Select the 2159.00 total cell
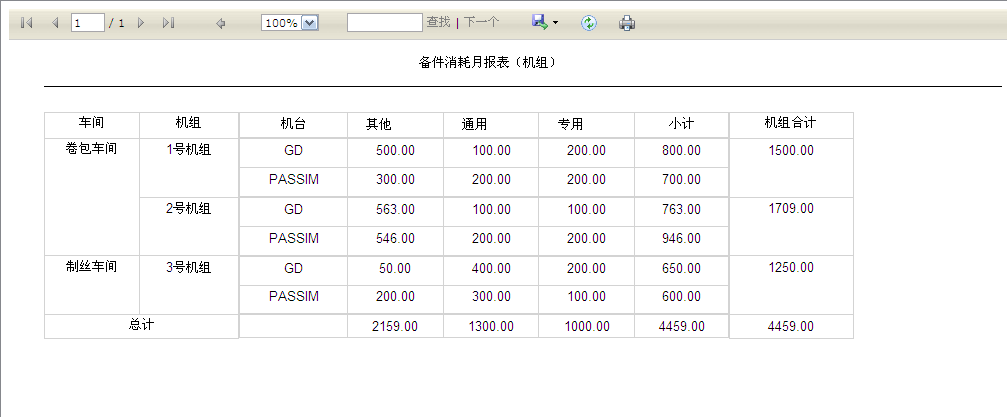The width and height of the screenshot is (1007, 417). pyautogui.click(x=395, y=326)
